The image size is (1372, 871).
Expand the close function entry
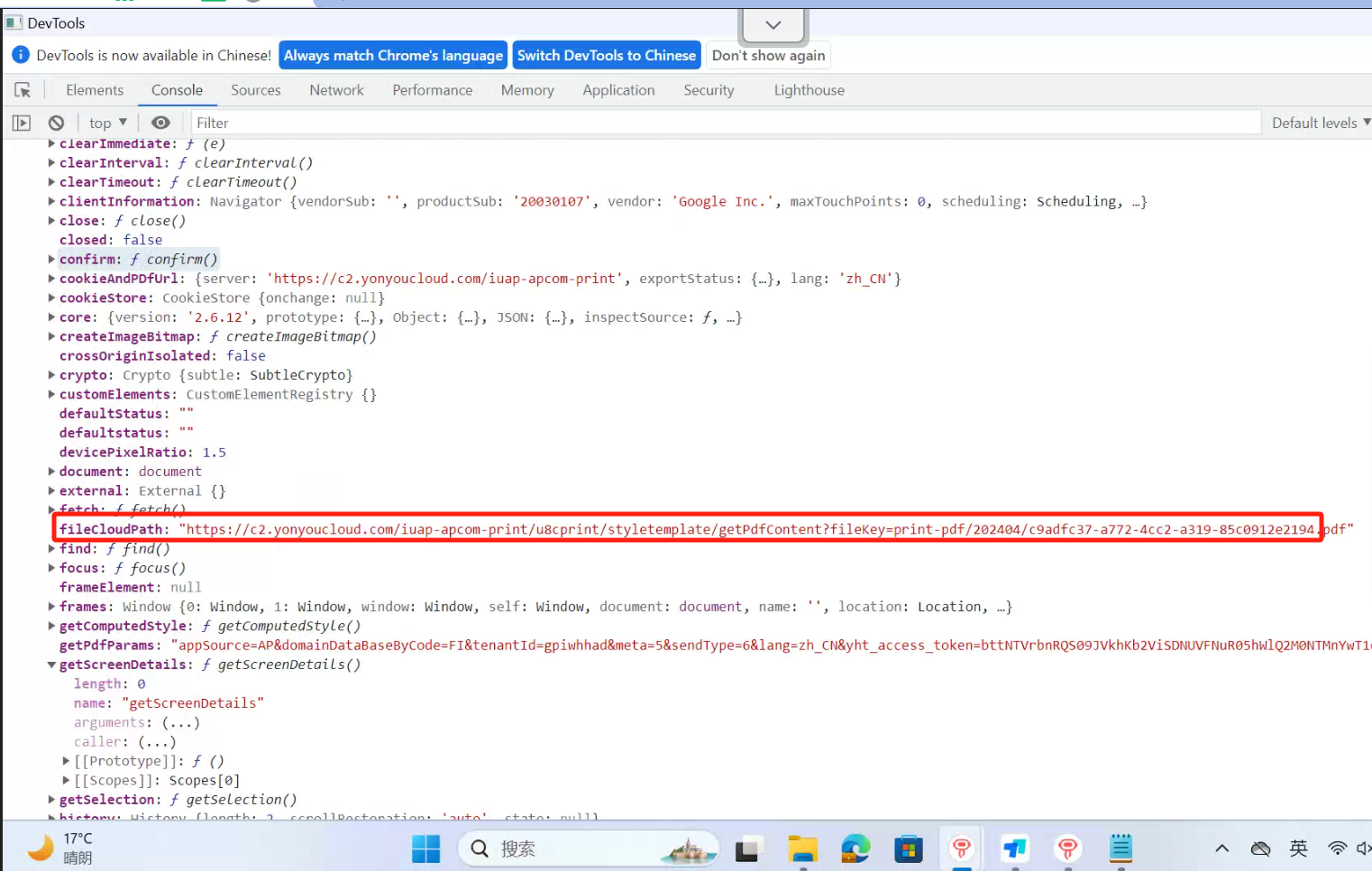(51, 221)
